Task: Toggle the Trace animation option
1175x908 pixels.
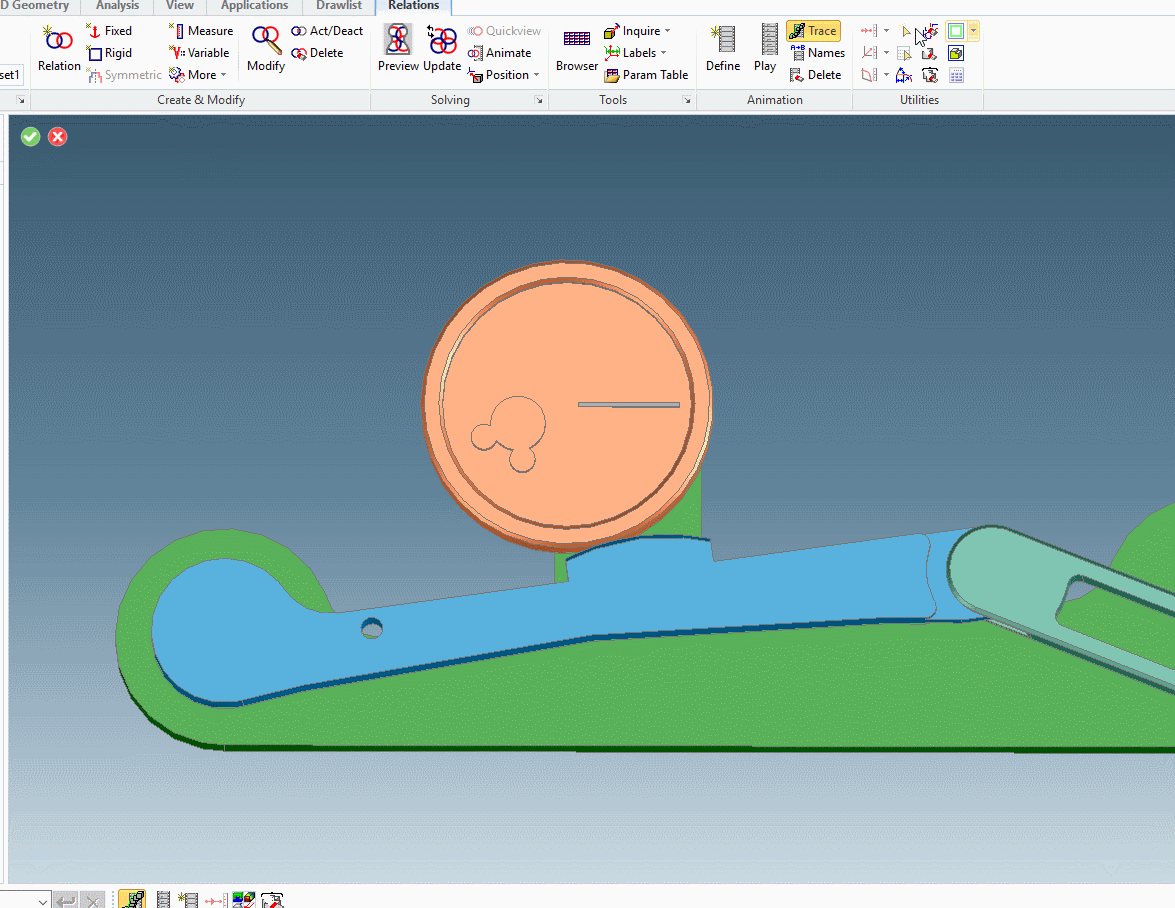Action: click(x=813, y=31)
